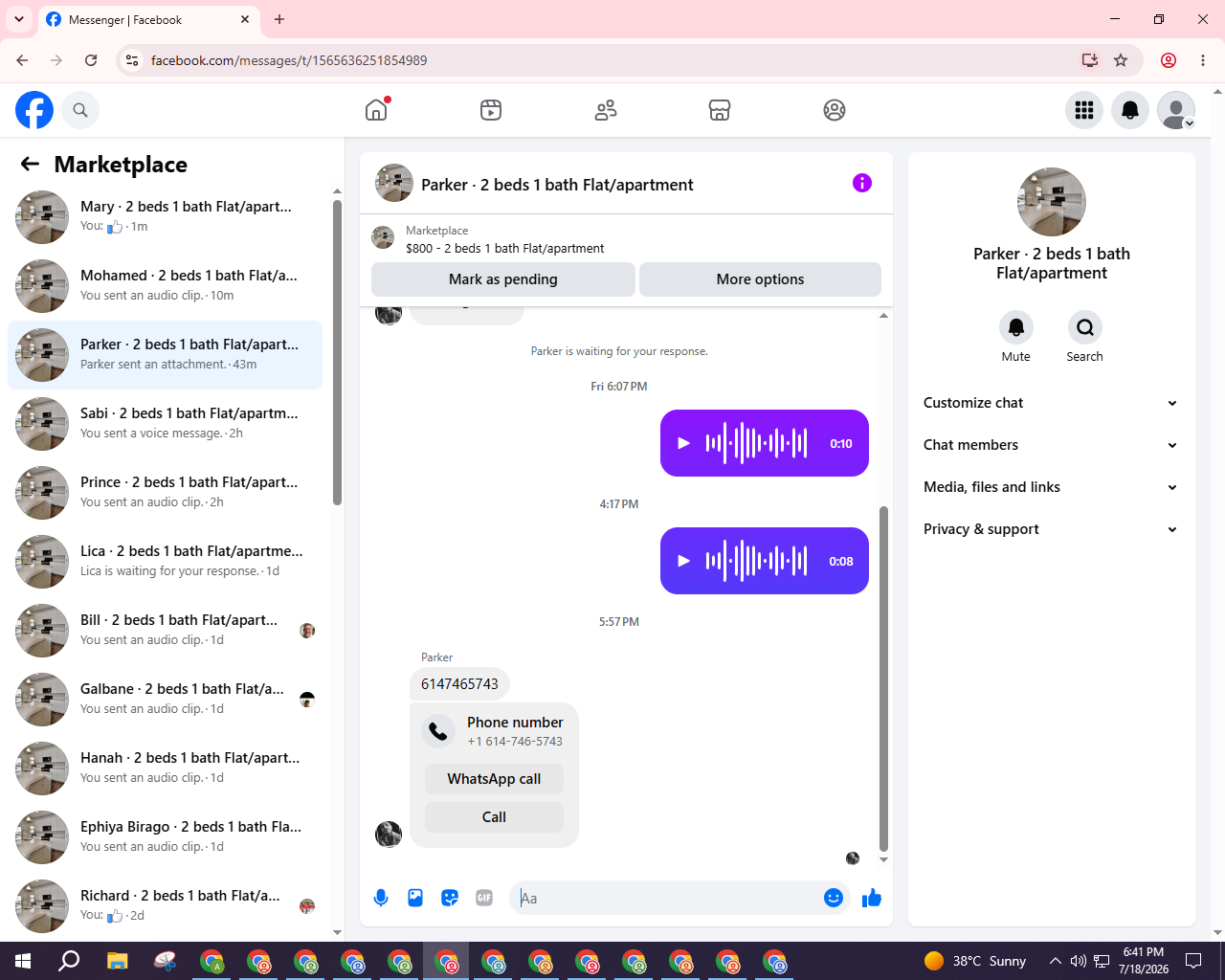Open the $800 Marketplace listing link
1225x980 pixels.
[505, 248]
